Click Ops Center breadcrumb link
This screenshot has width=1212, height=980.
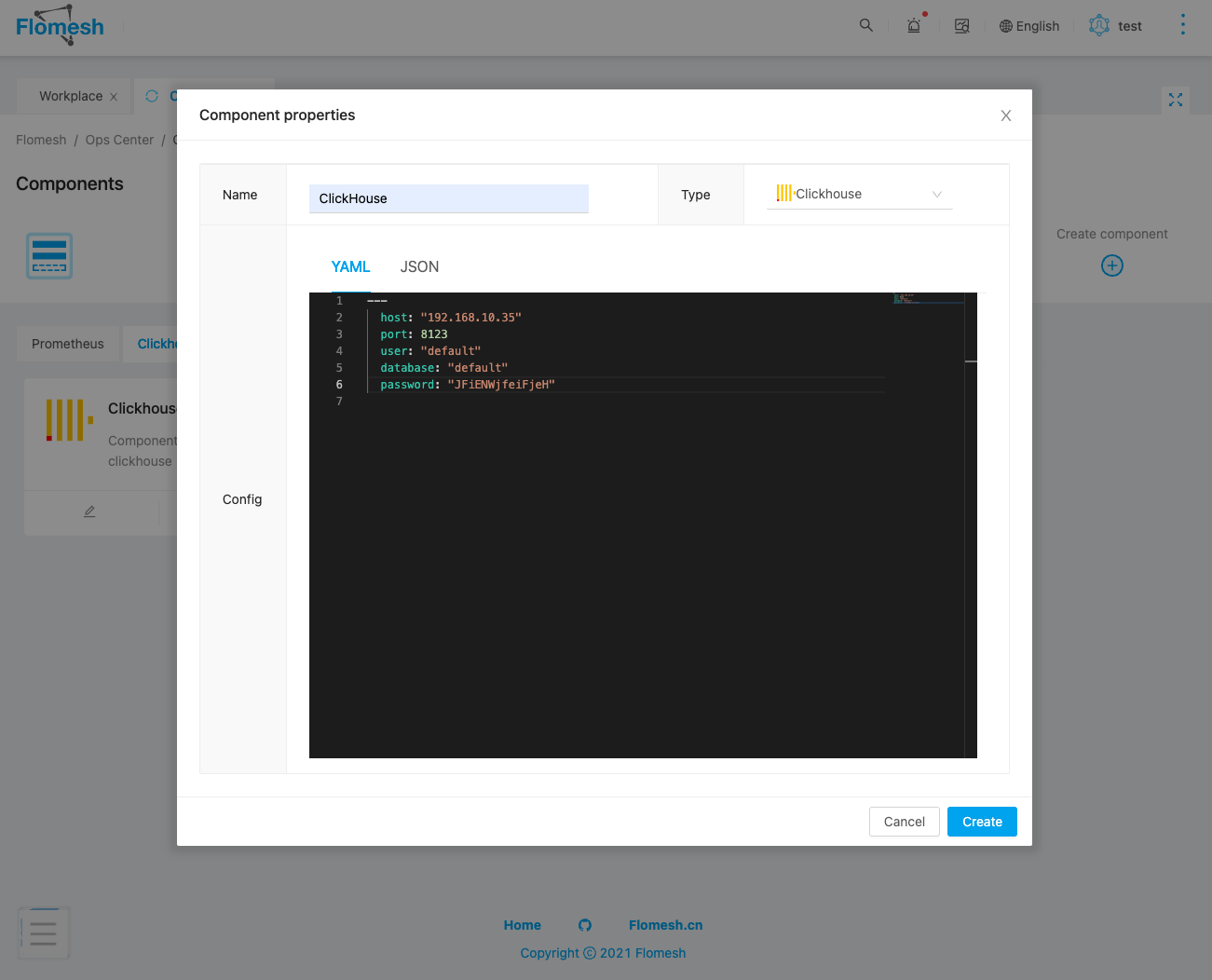(x=119, y=140)
